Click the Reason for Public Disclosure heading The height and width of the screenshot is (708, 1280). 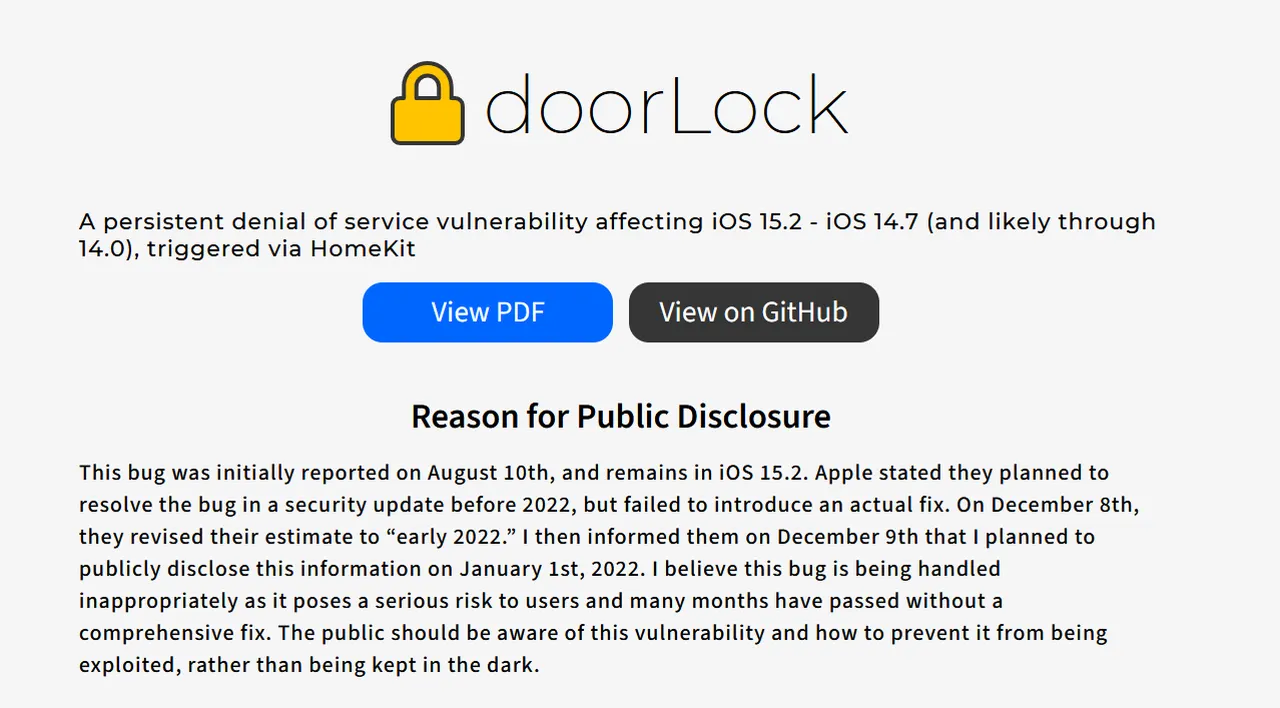click(620, 416)
